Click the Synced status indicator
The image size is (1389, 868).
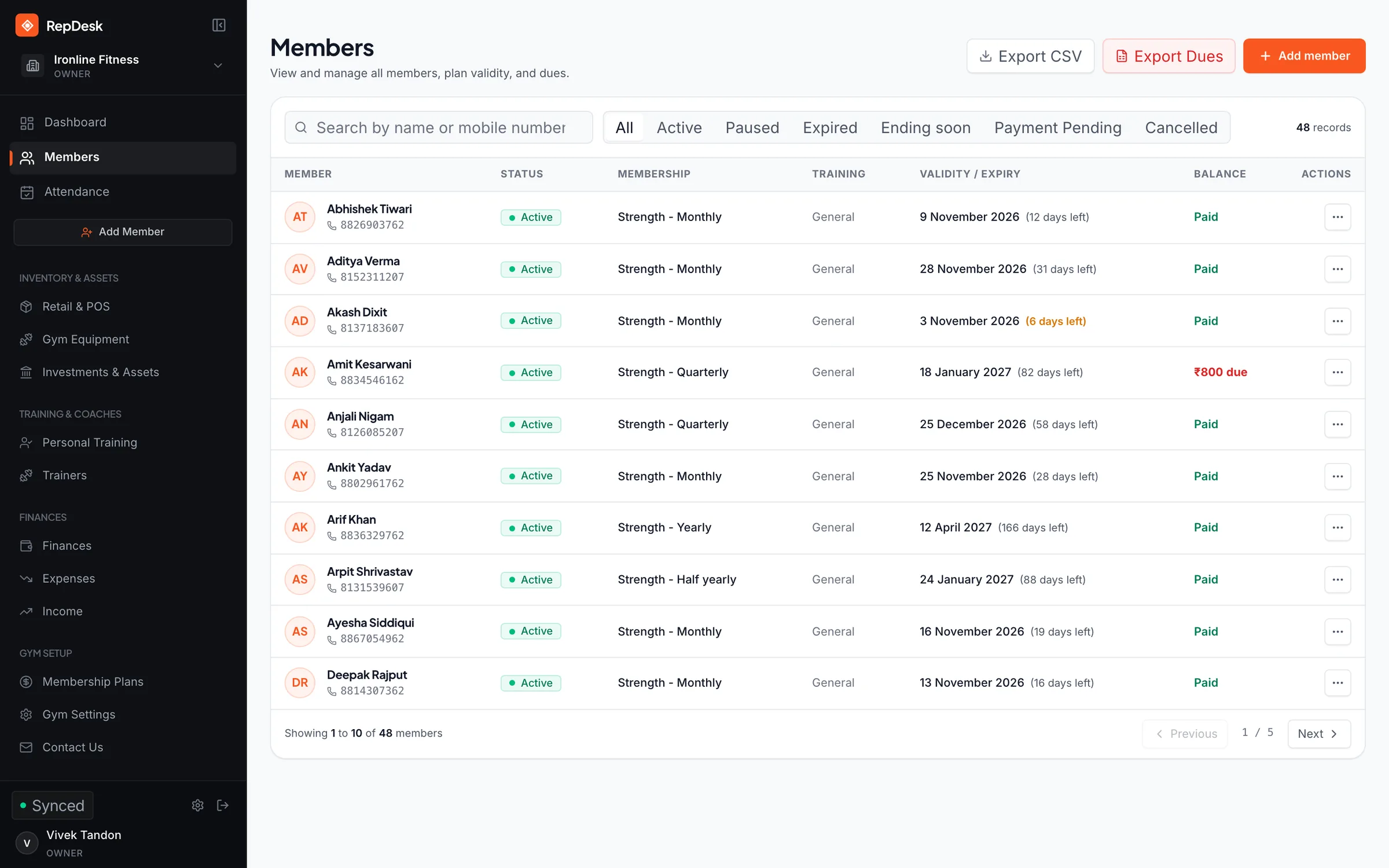pos(53,806)
